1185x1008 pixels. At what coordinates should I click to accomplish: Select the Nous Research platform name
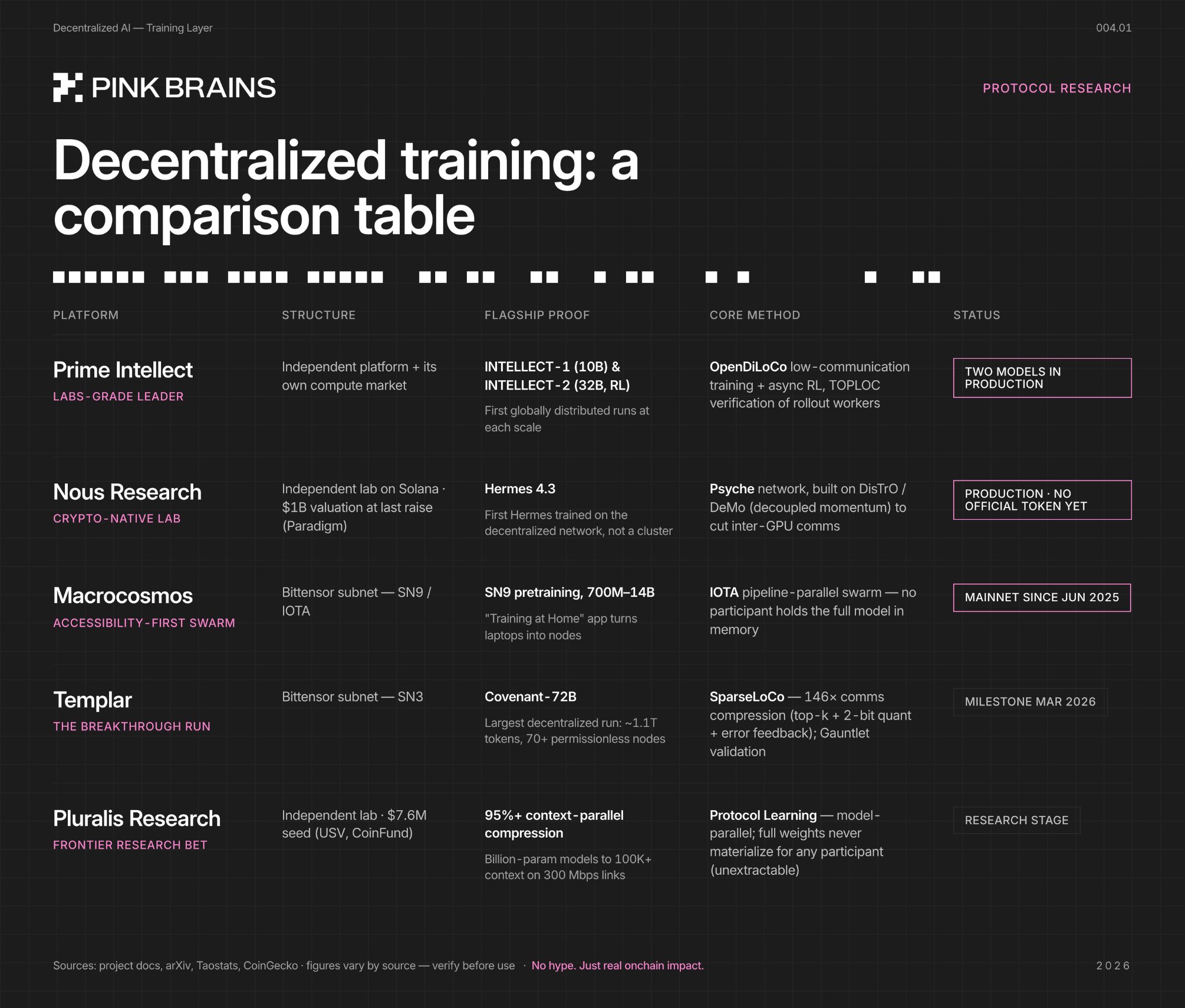coord(127,492)
